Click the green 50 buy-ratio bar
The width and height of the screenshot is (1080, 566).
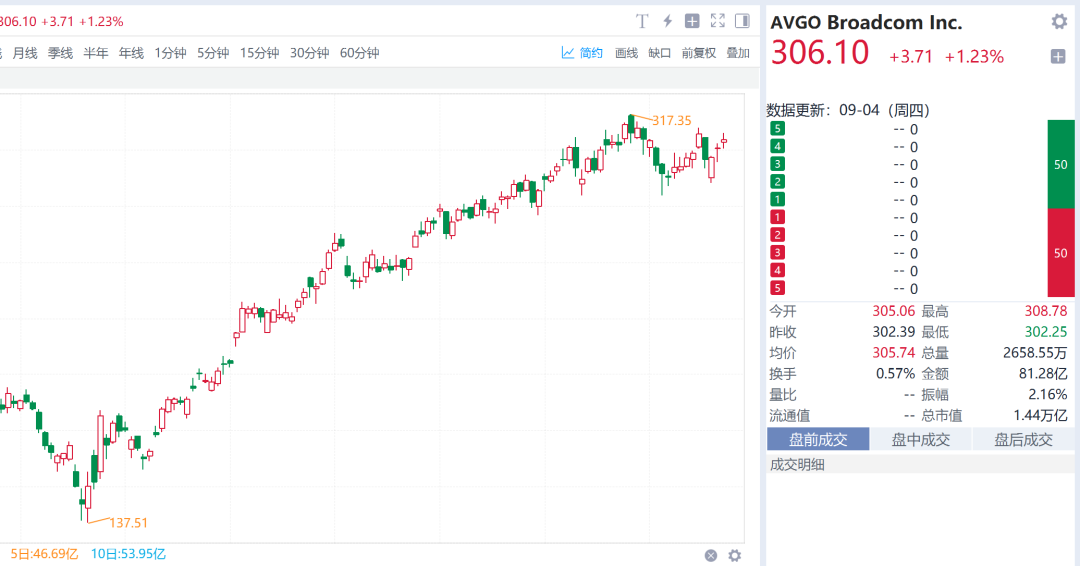[1061, 164]
